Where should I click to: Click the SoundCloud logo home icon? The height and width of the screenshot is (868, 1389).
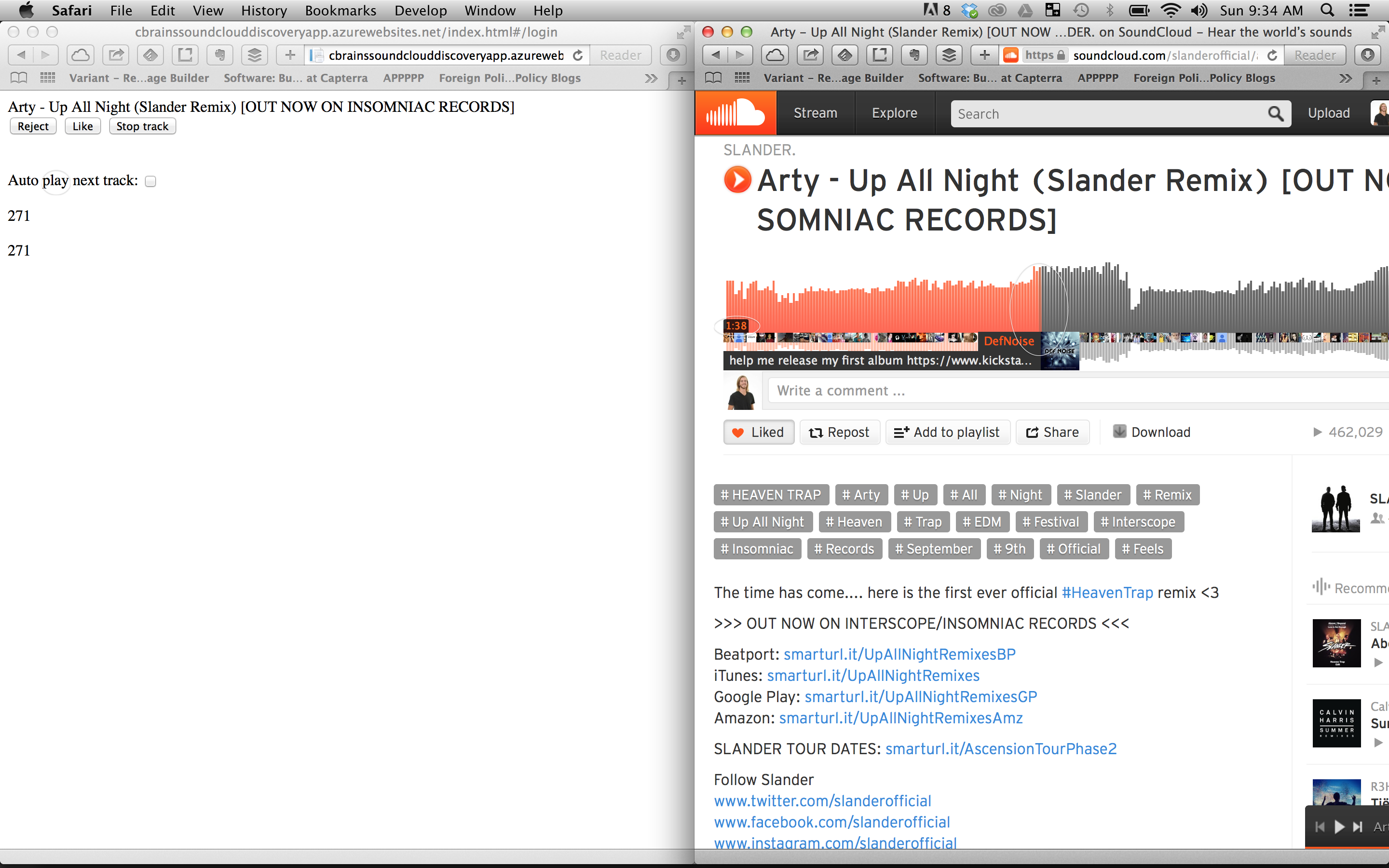[x=735, y=113]
